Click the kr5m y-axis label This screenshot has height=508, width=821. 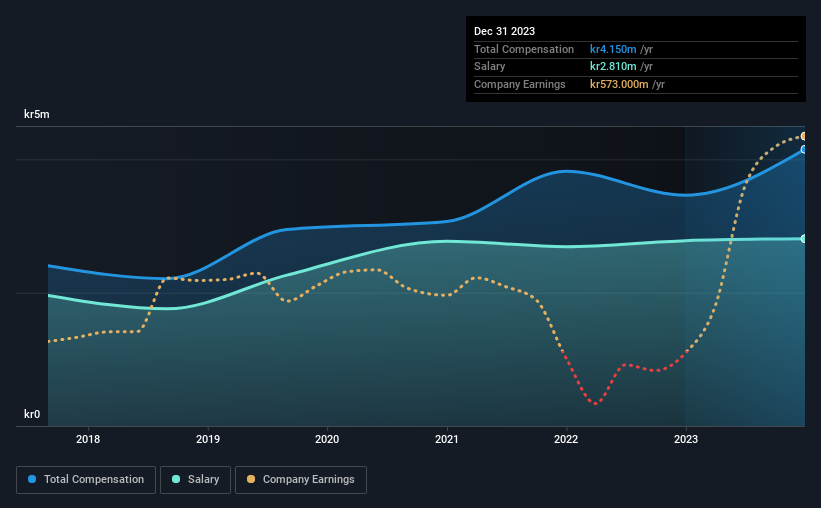click(x=37, y=114)
